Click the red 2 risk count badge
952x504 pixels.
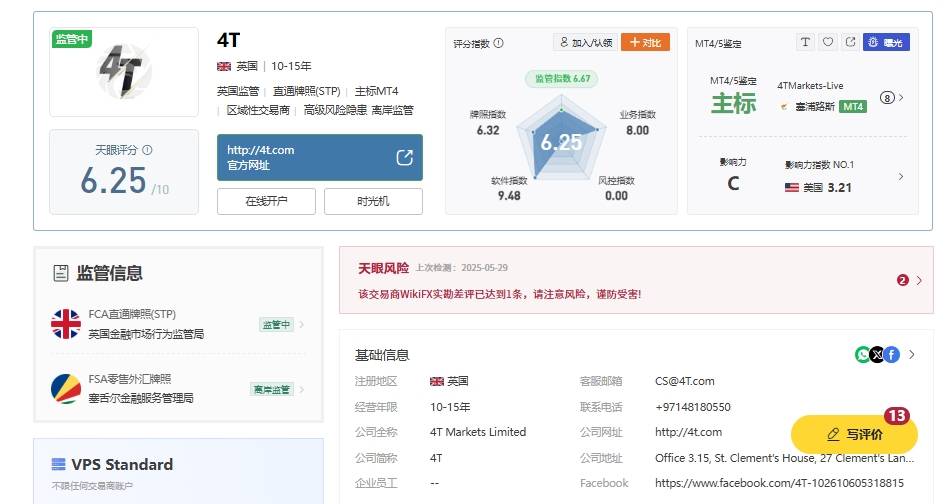coord(903,280)
